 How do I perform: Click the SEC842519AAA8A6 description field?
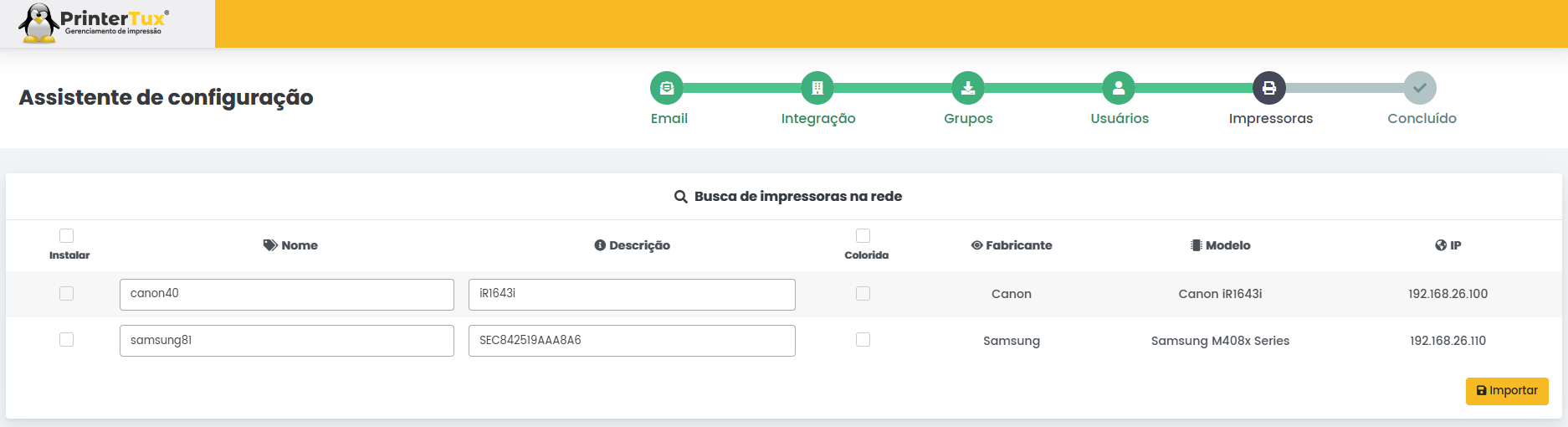[632, 341]
